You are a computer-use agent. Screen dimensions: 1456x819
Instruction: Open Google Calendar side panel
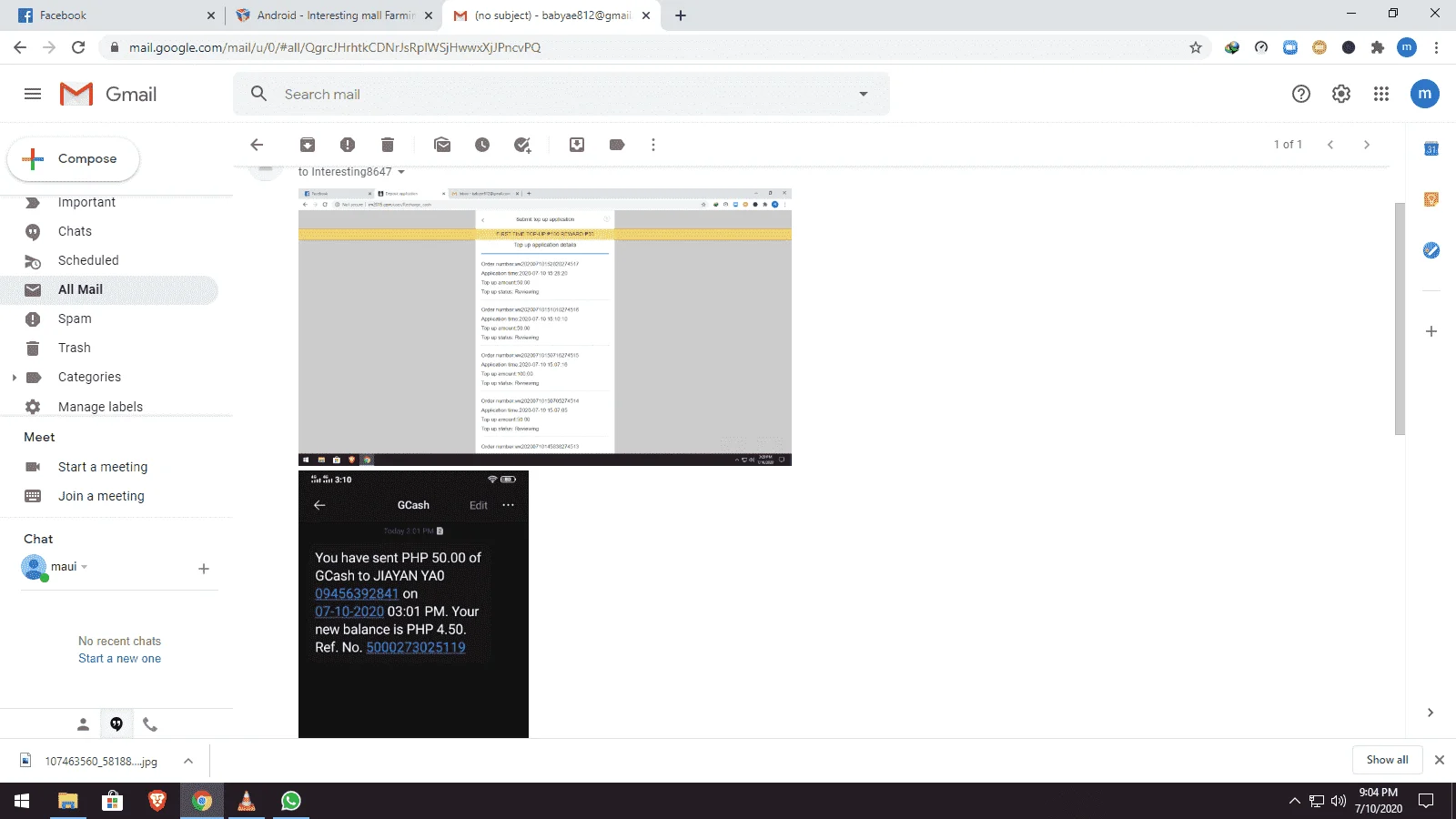pyautogui.click(x=1431, y=148)
